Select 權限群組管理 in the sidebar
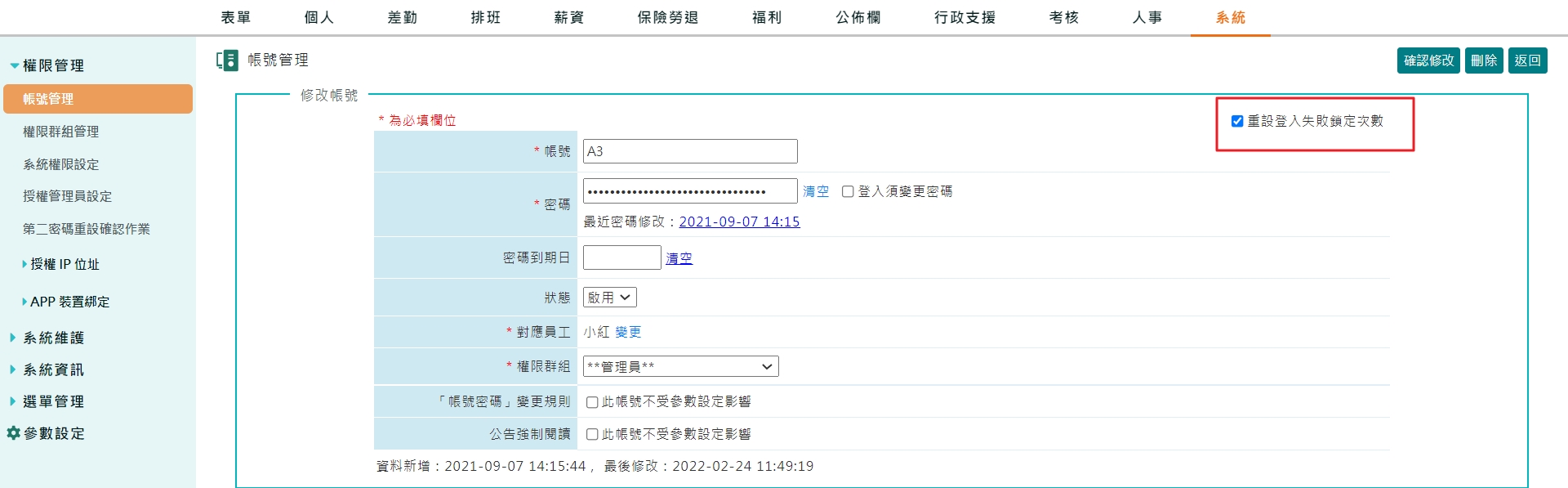This screenshot has width=1568, height=488. [x=61, y=132]
